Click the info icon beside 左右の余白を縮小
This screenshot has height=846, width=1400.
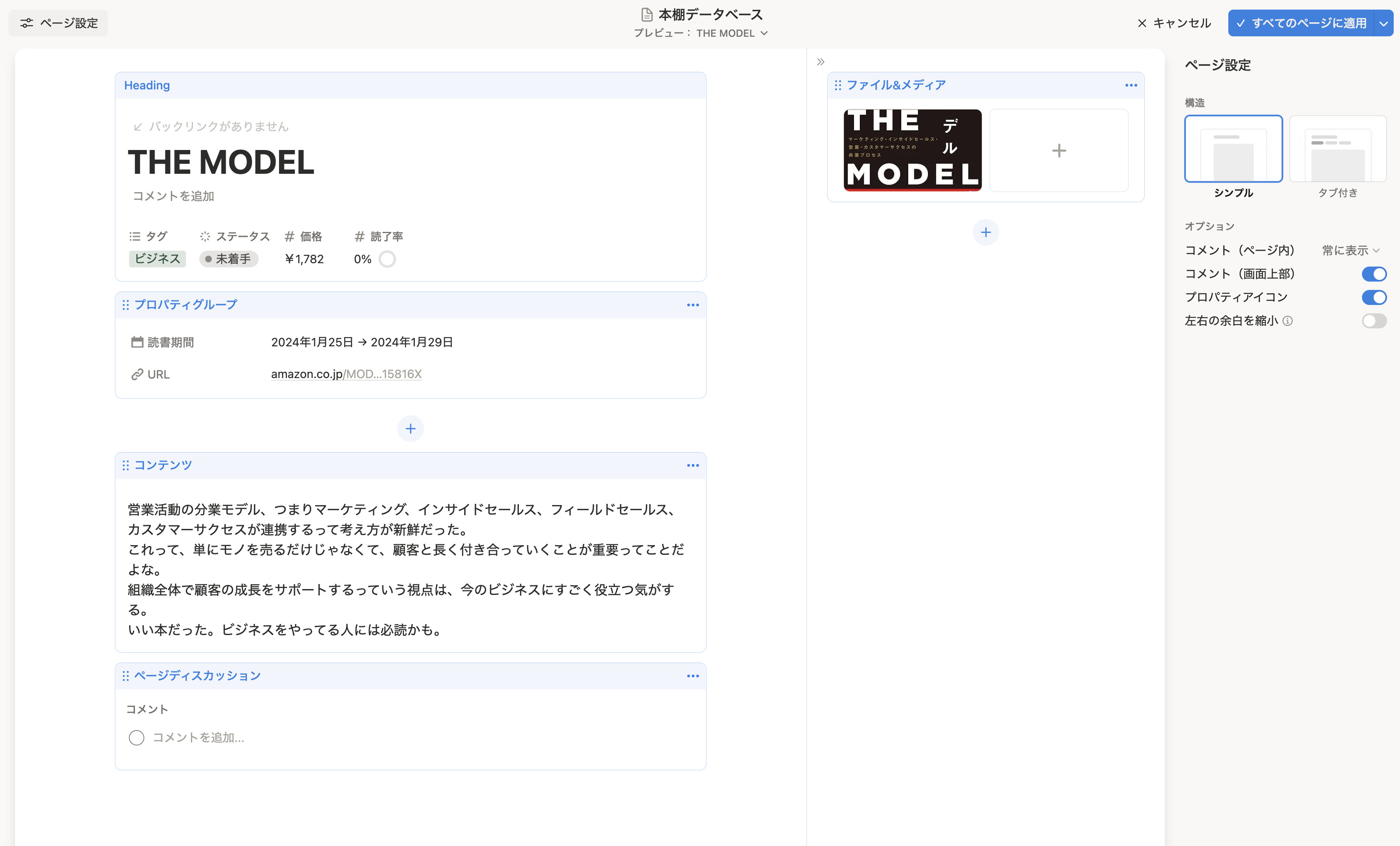(x=1288, y=321)
